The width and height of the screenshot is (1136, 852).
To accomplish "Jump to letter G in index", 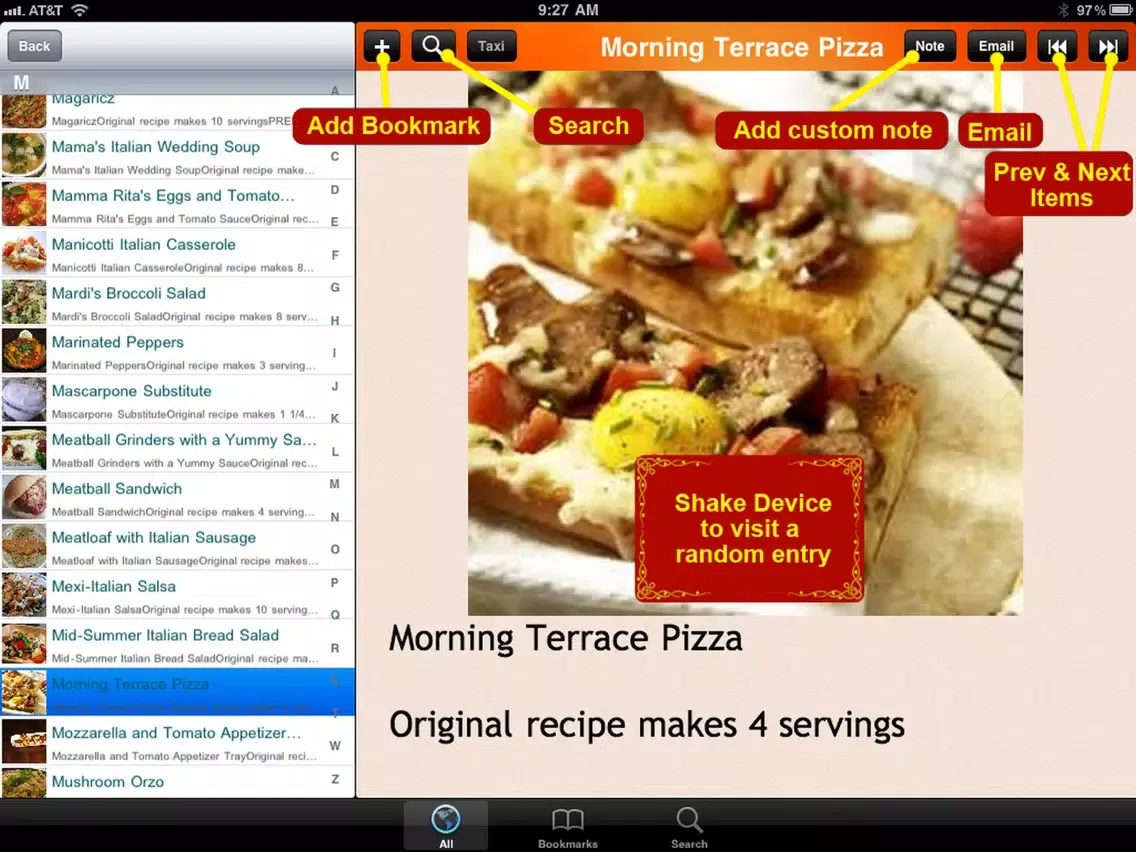I will point(335,288).
